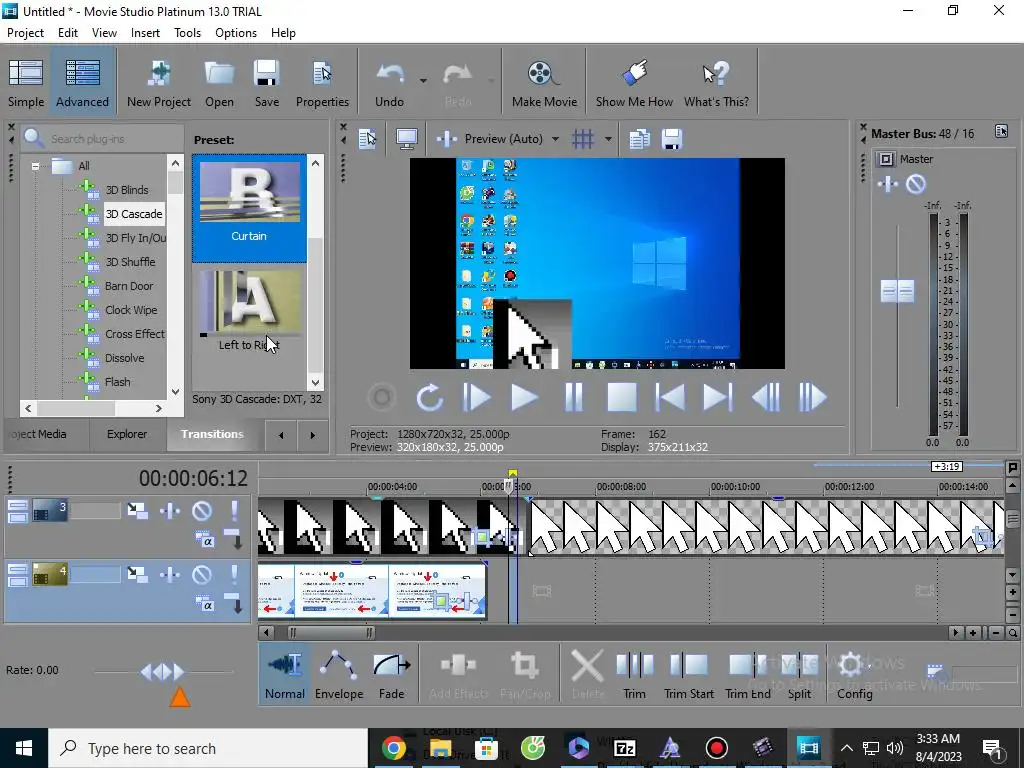The width and height of the screenshot is (1024, 768).
Task: Click the Trim Start button
Action: (688, 674)
